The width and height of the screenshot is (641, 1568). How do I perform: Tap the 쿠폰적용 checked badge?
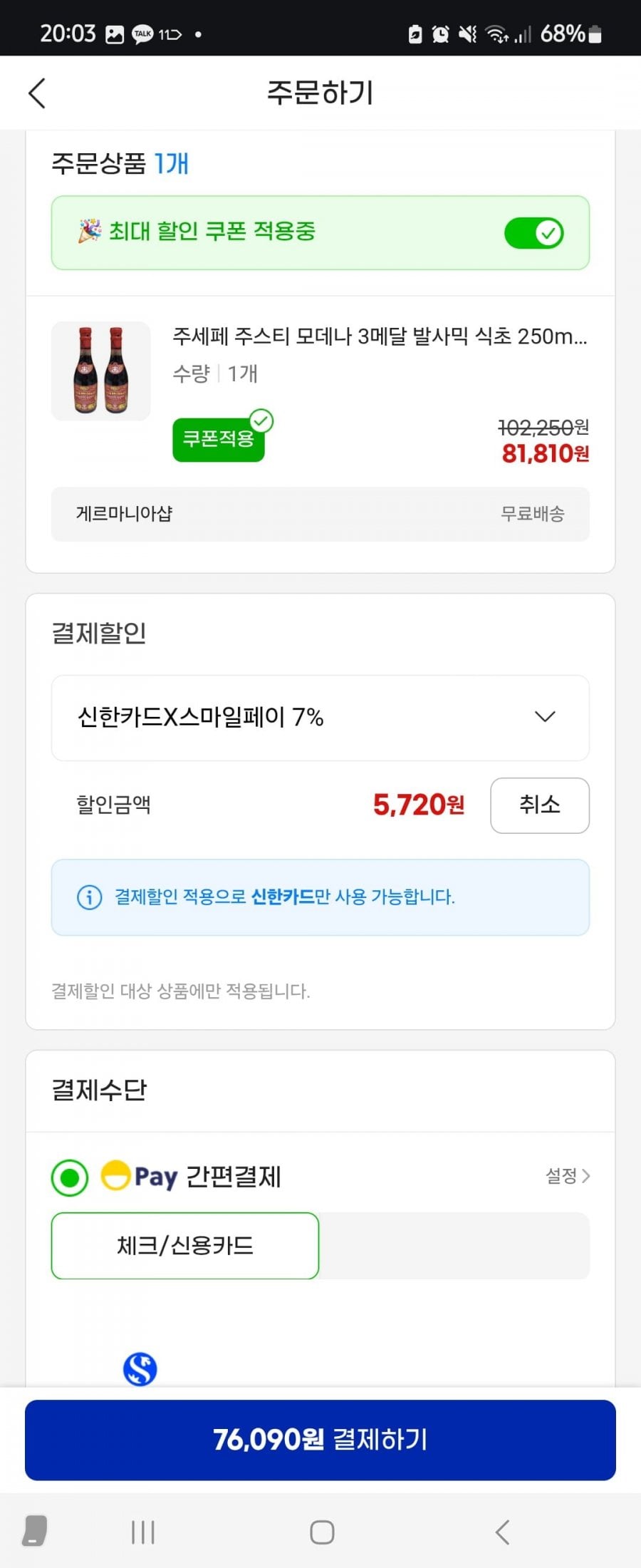coord(219,438)
